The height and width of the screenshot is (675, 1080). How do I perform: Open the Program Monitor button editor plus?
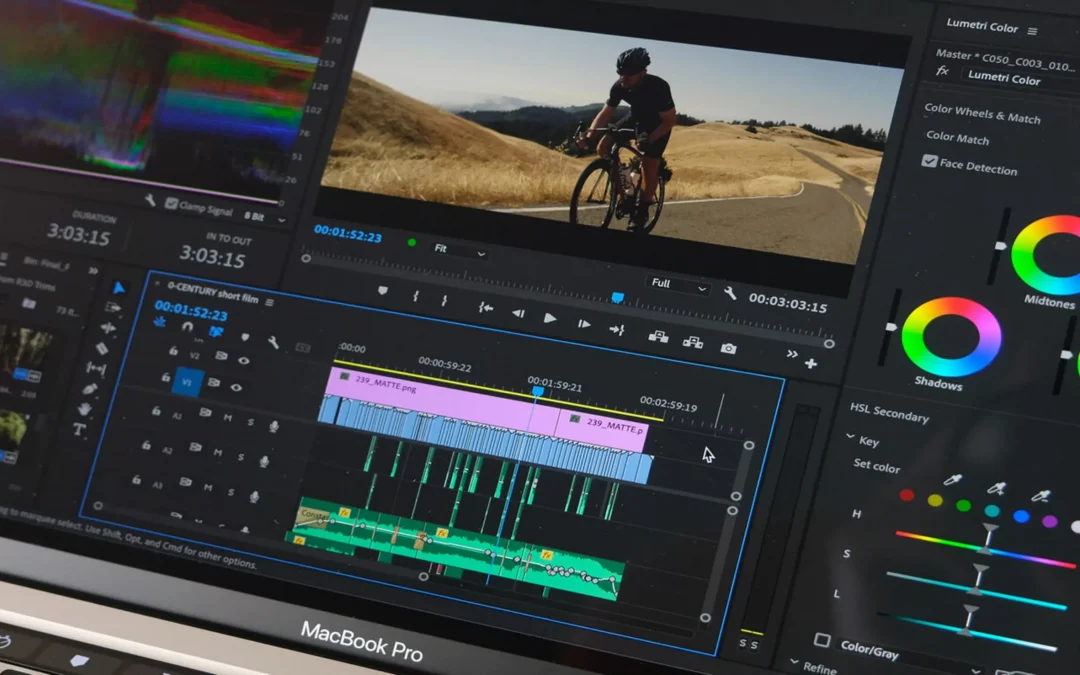coord(811,363)
